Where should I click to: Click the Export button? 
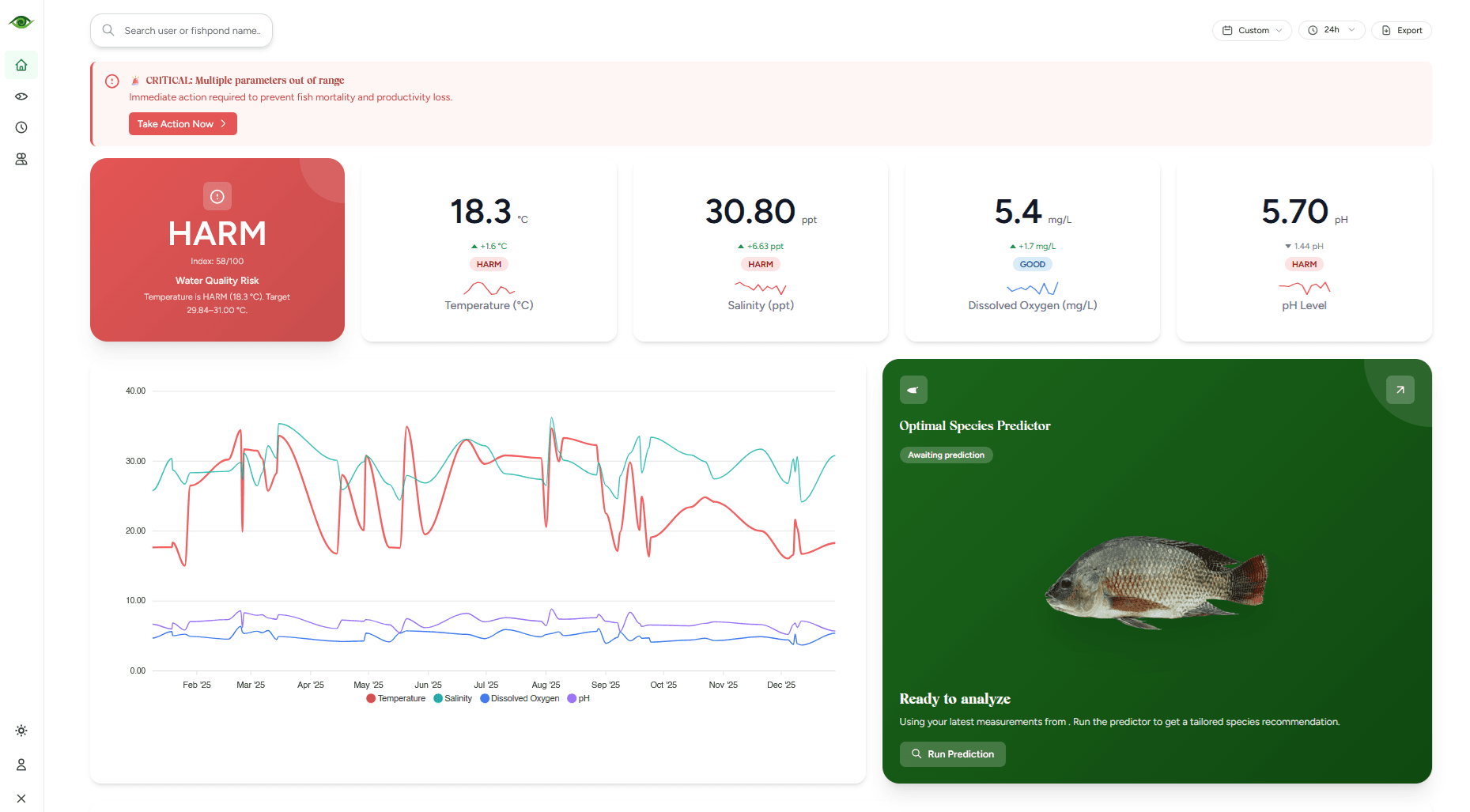pos(1401,30)
